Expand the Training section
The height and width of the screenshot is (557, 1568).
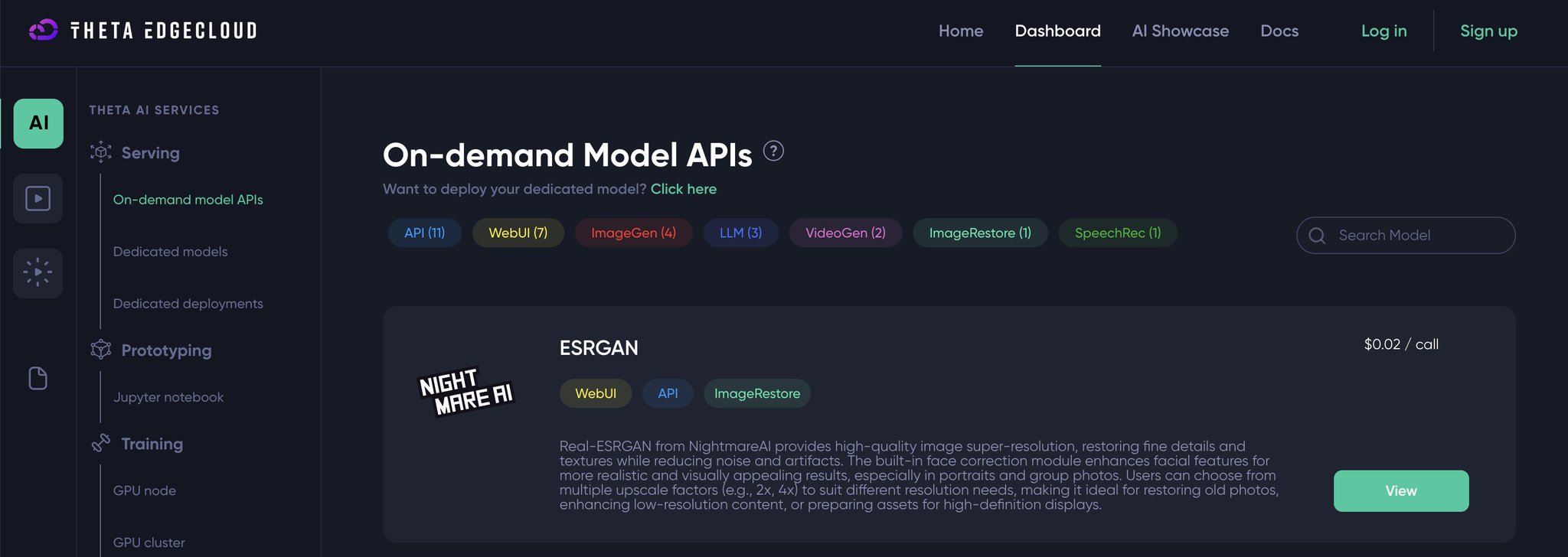pyautogui.click(x=152, y=444)
